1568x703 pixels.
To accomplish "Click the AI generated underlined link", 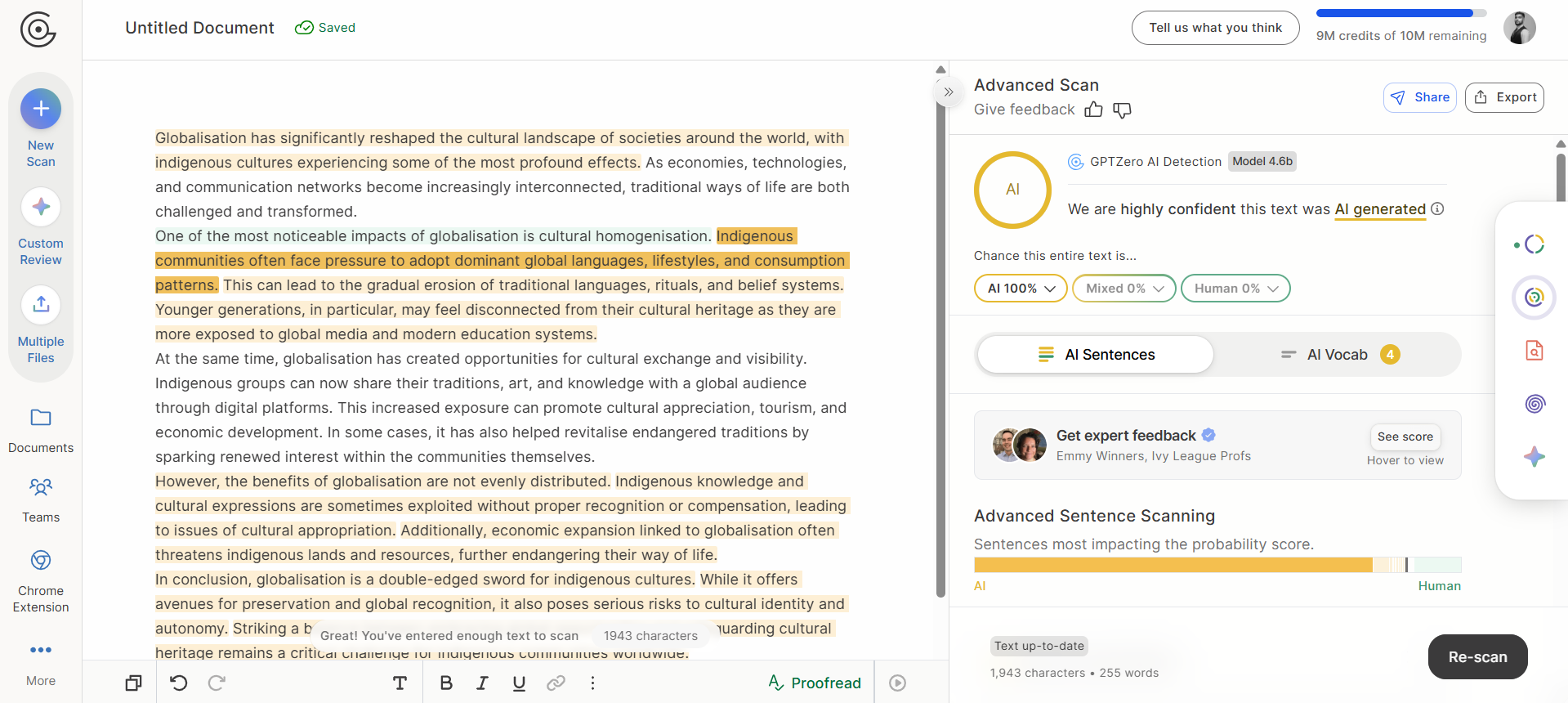I will pyautogui.click(x=1380, y=209).
